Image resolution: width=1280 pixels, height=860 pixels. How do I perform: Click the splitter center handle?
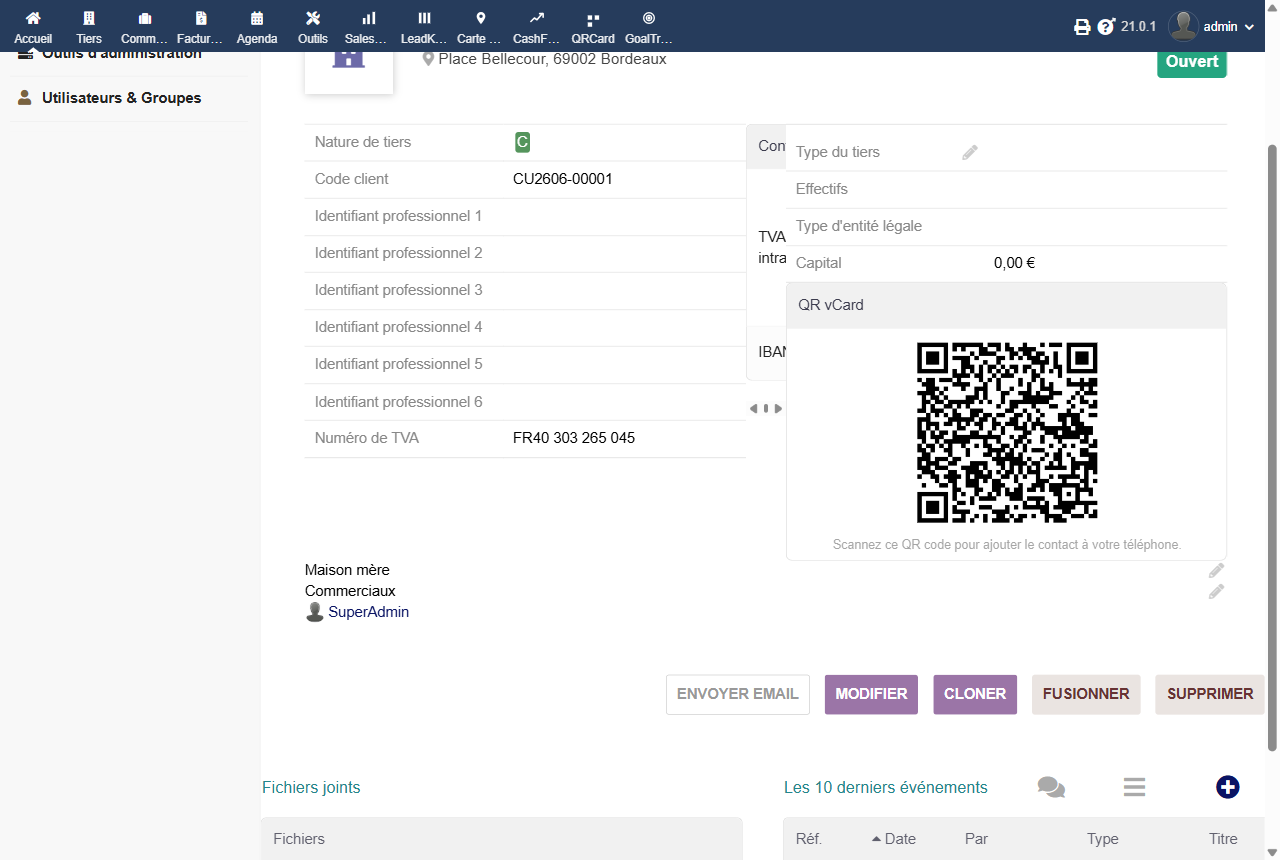pos(766,408)
